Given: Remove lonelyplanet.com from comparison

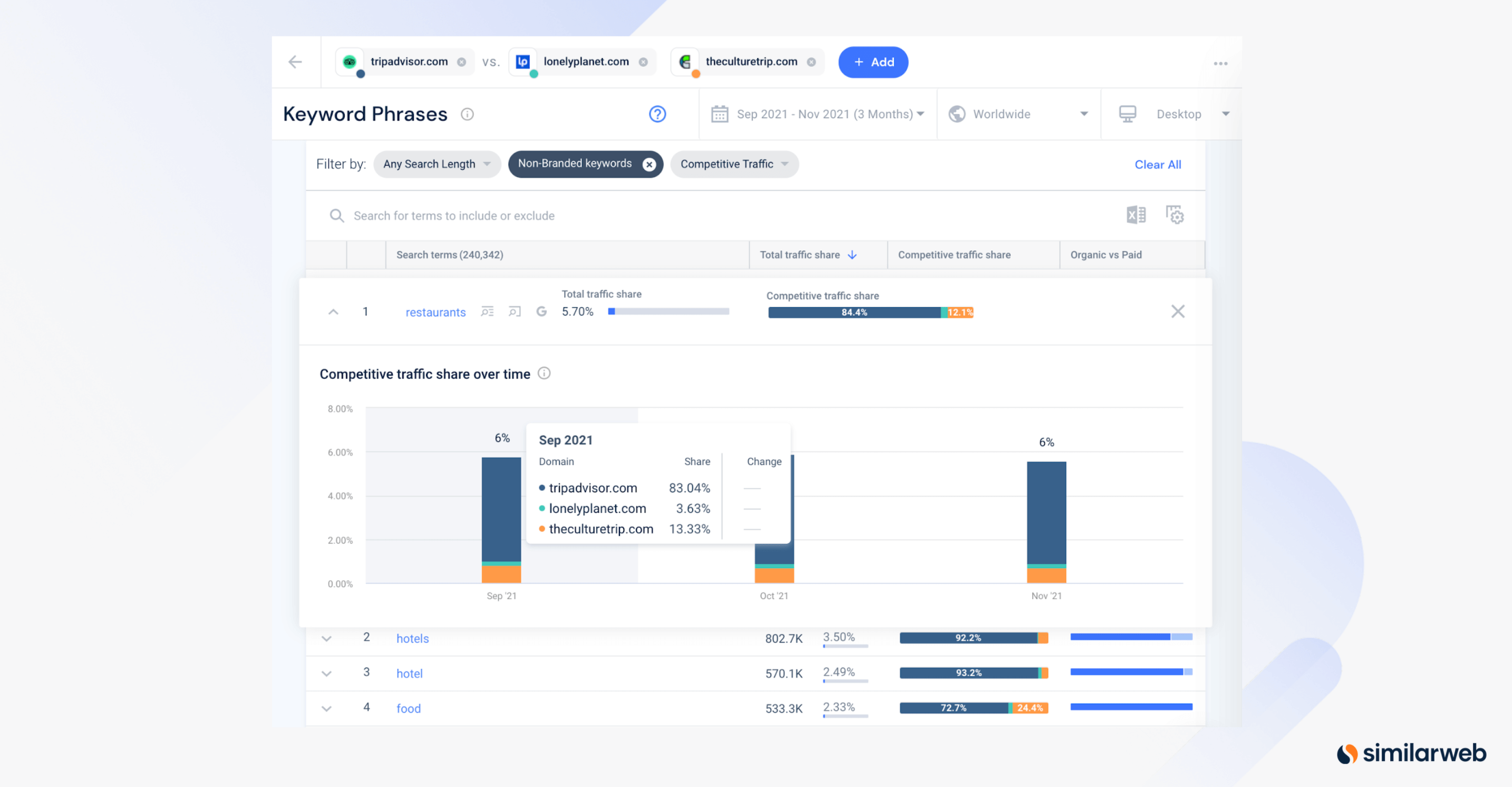Looking at the screenshot, I should 643,62.
